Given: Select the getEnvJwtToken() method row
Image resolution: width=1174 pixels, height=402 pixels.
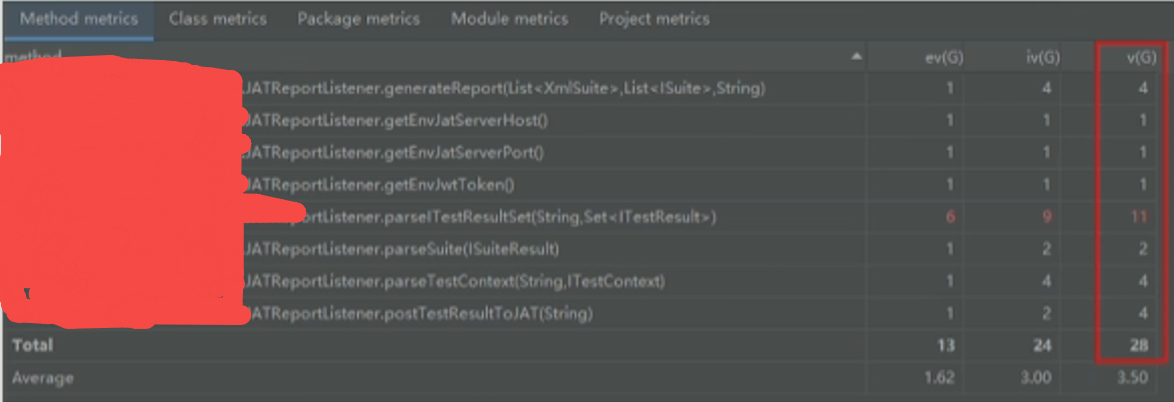Looking at the screenshot, I should (385, 185).
